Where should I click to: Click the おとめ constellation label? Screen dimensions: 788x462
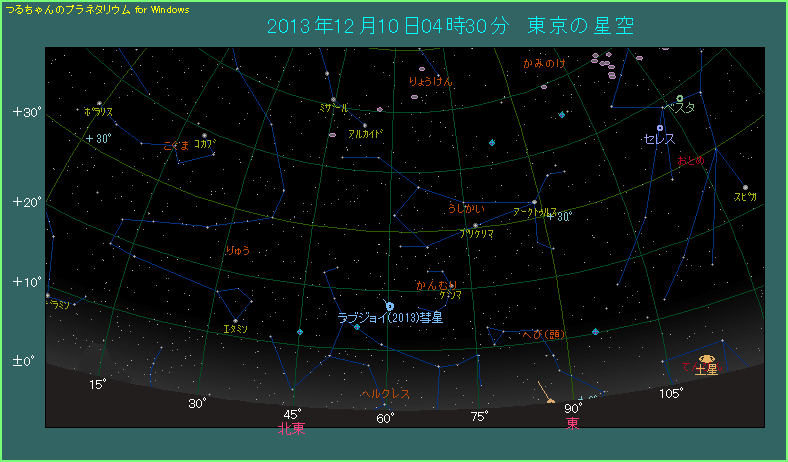(690, 160)
